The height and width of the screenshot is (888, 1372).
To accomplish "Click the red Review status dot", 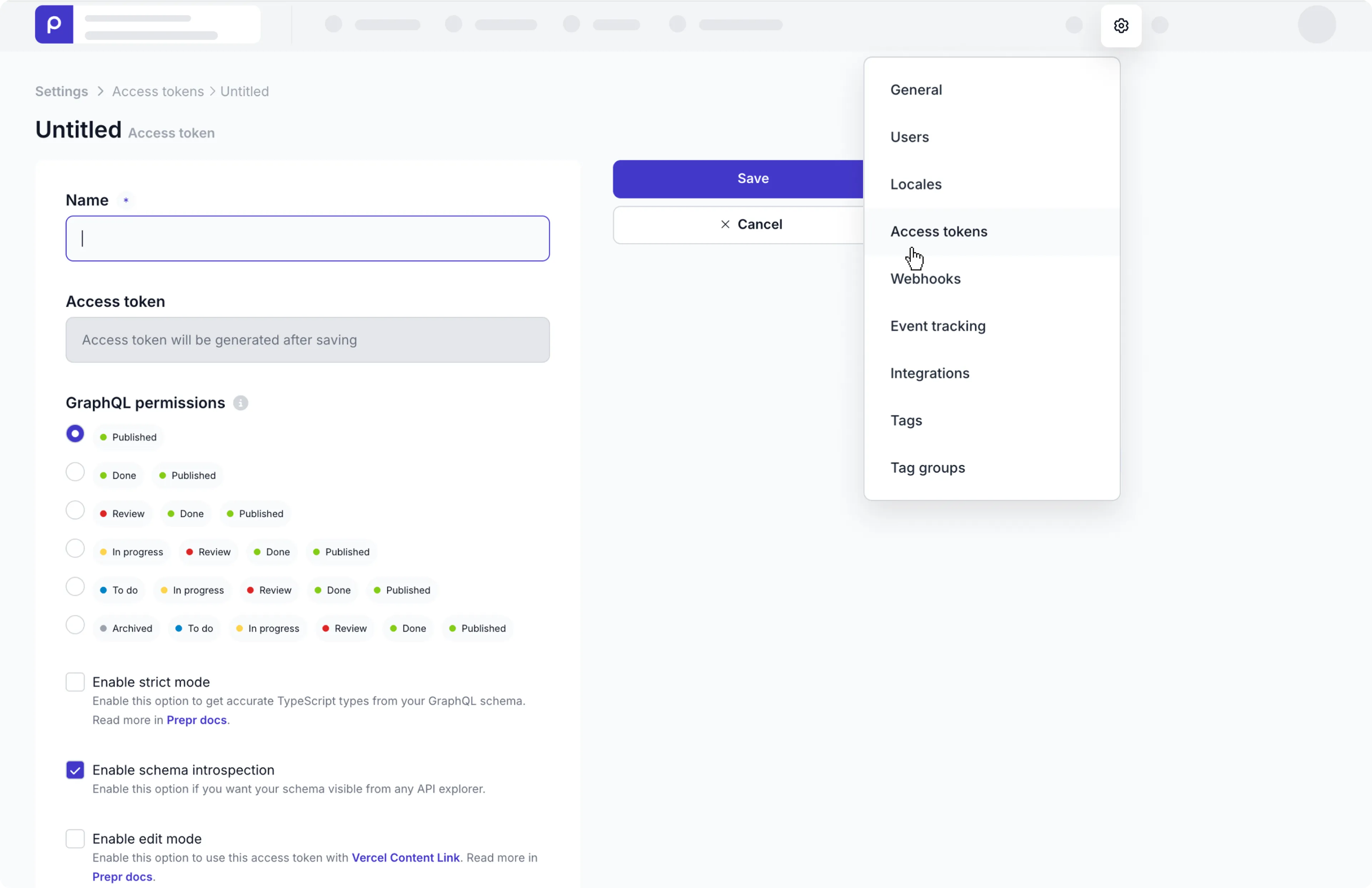I will point(103,513).
